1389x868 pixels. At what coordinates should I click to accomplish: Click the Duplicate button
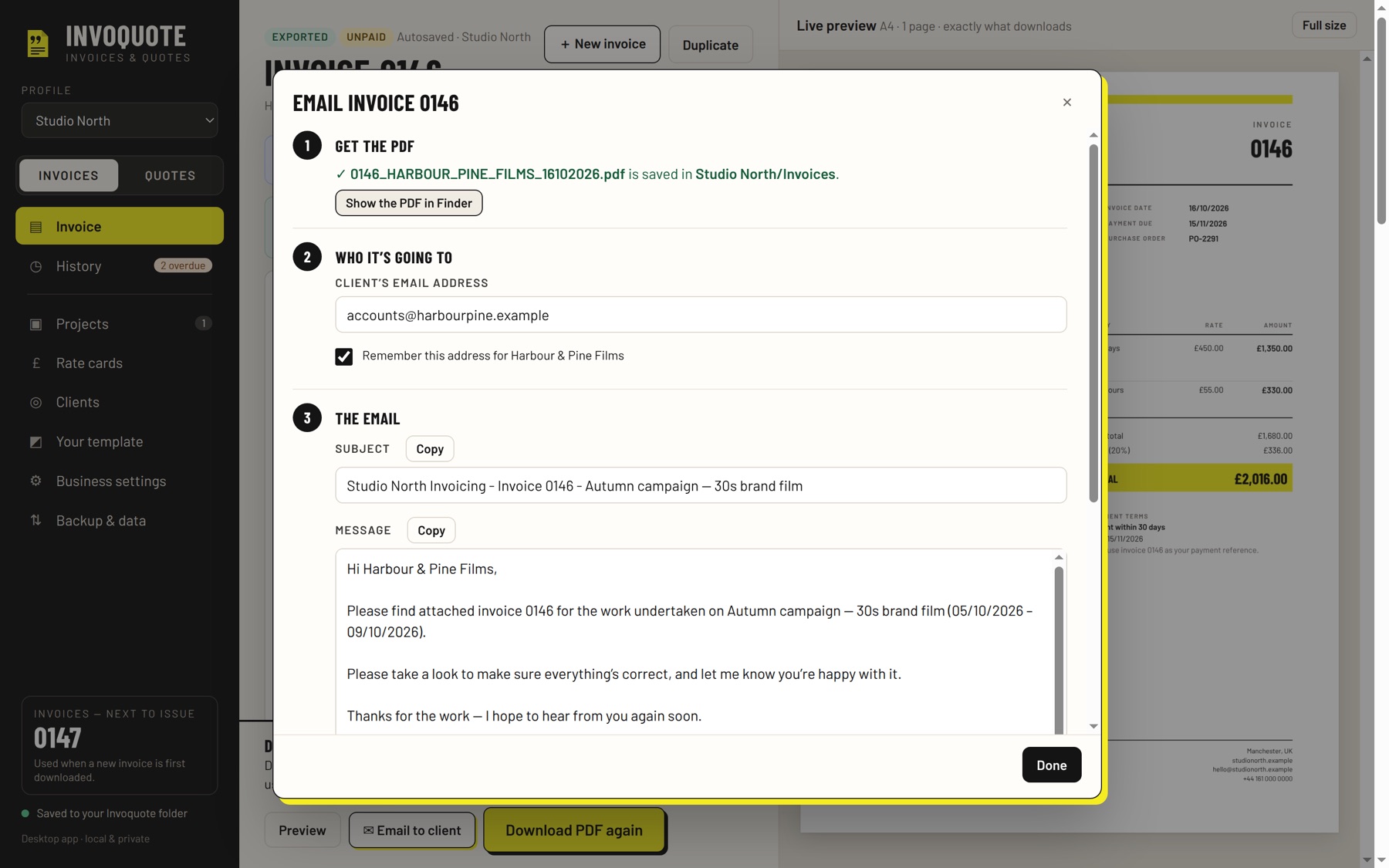710,45
